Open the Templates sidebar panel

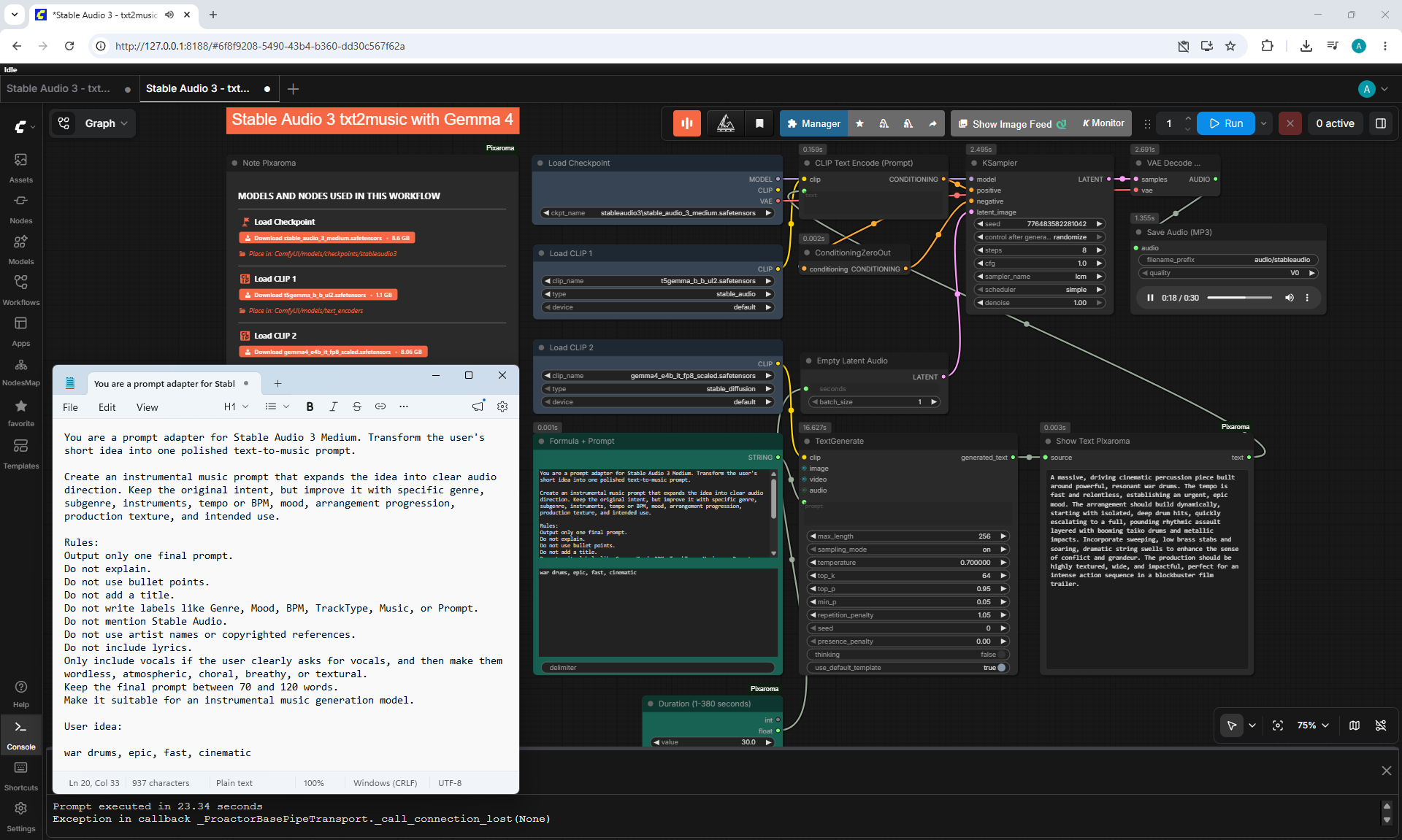coord(20,453)
